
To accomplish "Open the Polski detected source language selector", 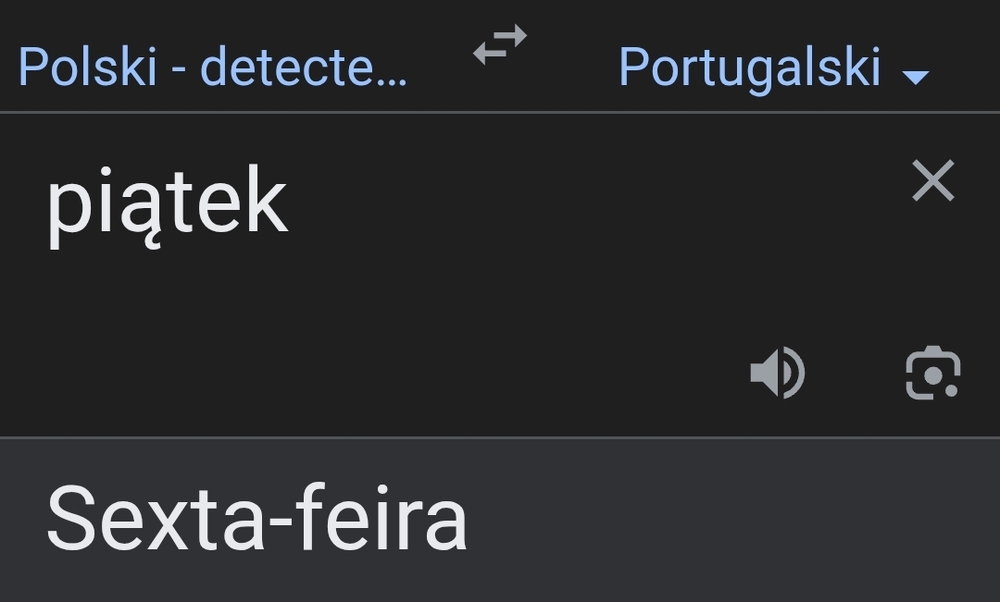I will click(x=213, y=67).
